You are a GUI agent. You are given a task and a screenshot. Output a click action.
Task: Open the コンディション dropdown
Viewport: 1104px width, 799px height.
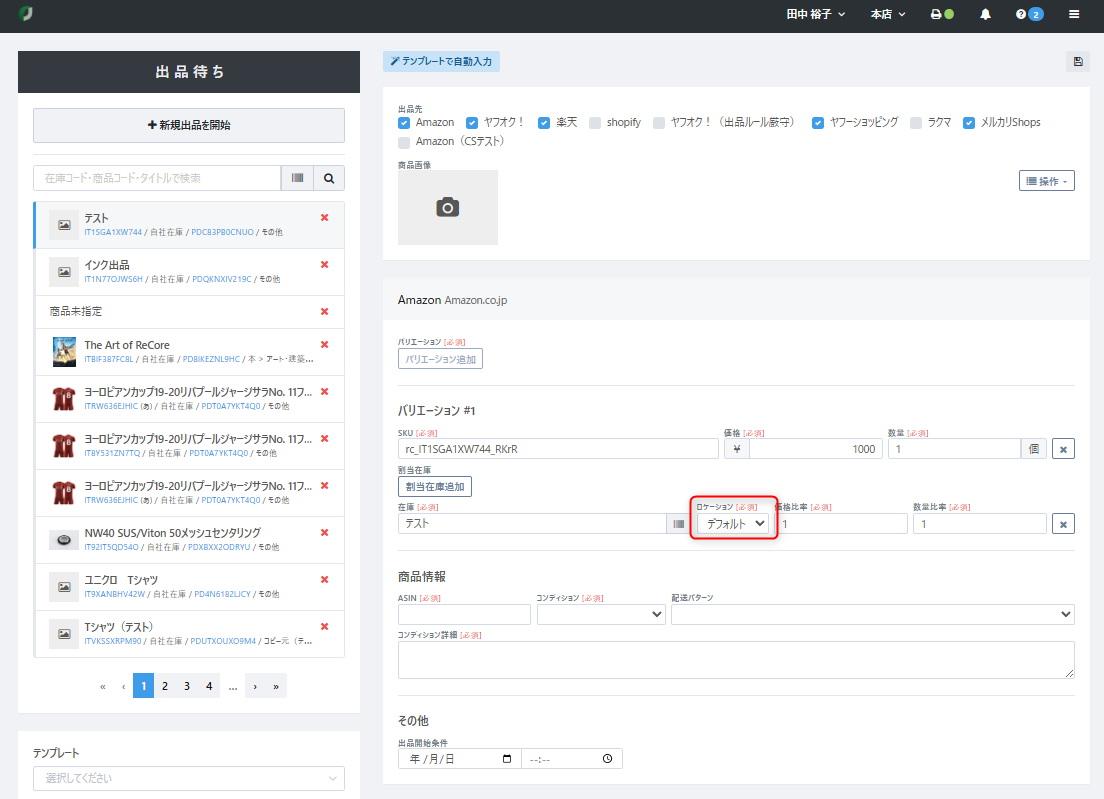pos(601,615)
